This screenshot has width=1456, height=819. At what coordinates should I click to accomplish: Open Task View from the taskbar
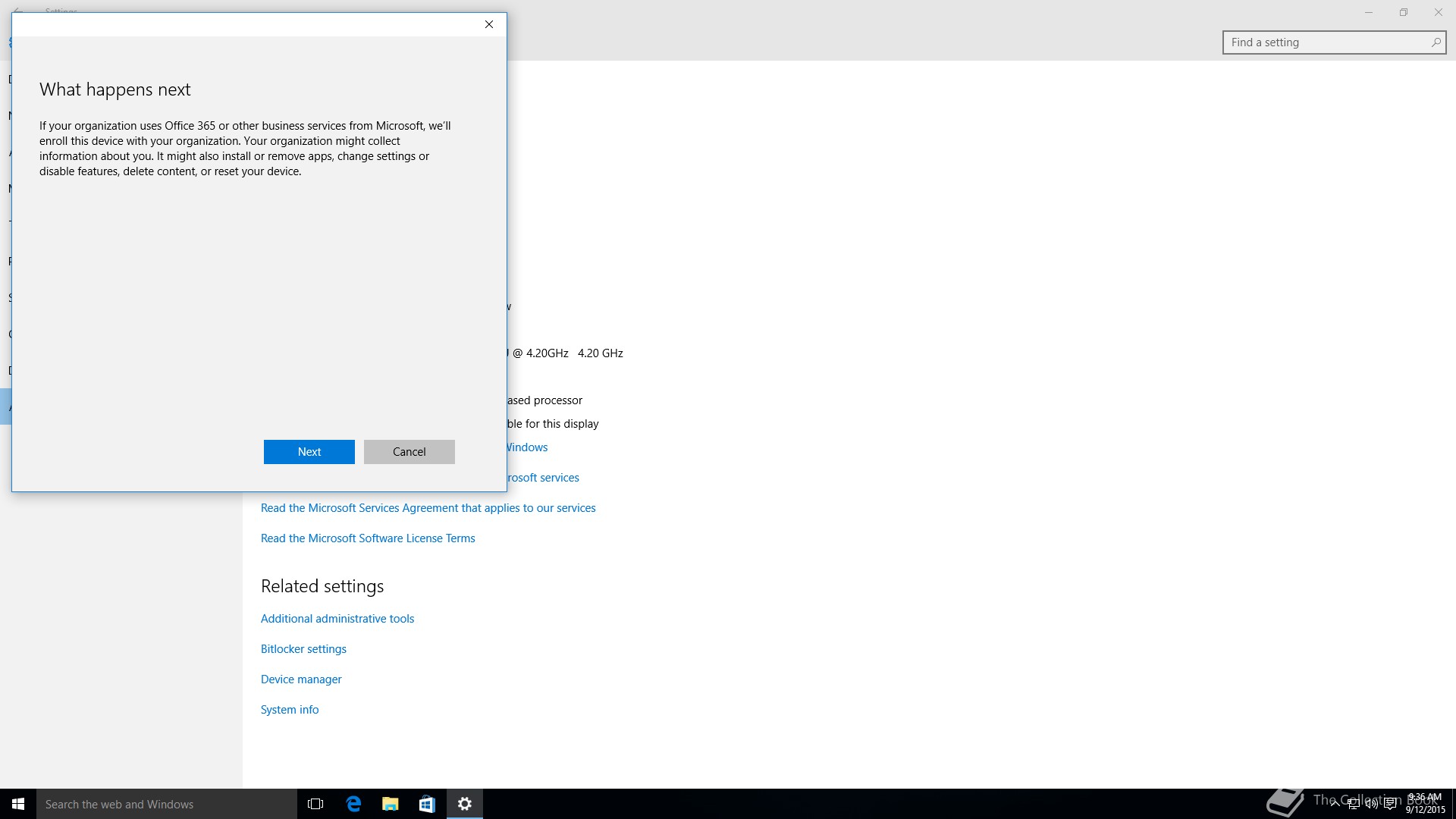click(315, 804)
